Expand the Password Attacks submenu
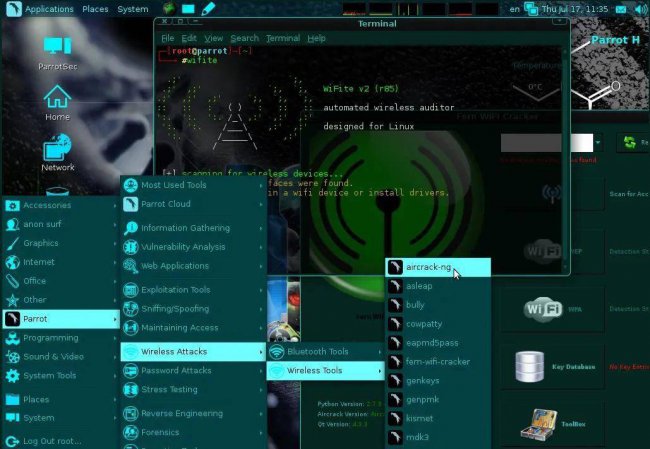Image resolution: width=650 pixels, height=449 pixels. tap(193, 370)
